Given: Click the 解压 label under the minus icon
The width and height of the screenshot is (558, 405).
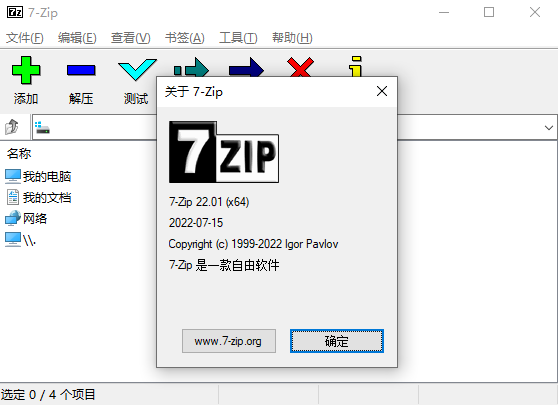Looking at the screenshot, I should coord(81,99).
